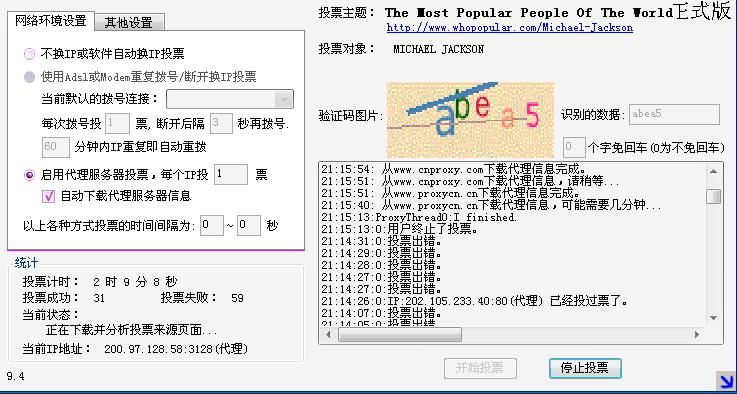This screenshot has height=394, width=737.
Task: Click the log scroll down arrow
Action: tap(713, 318)
